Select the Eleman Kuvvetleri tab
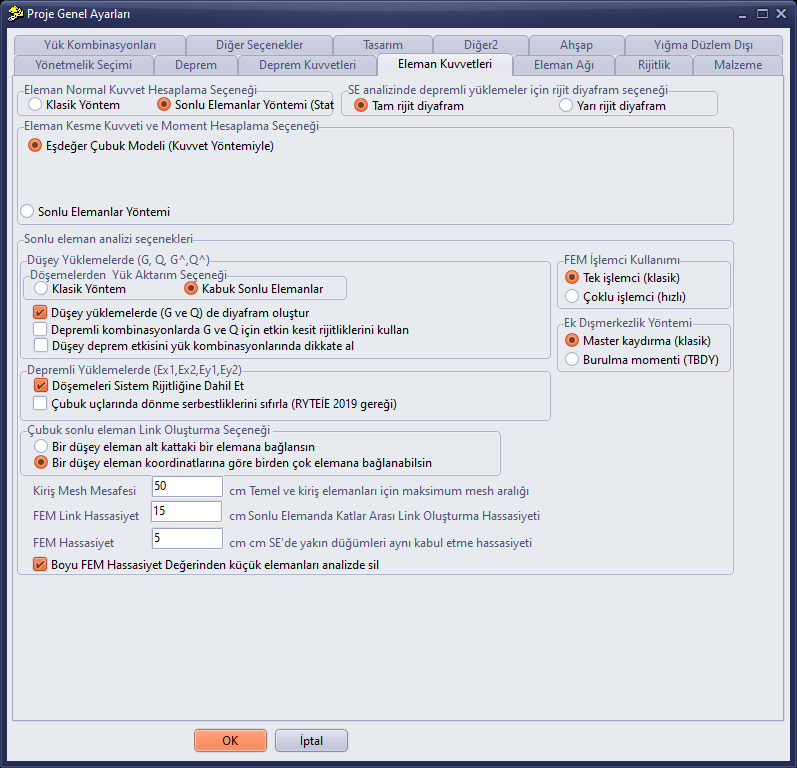The height and width of the screenshot is (768, 797). (445, 64)
